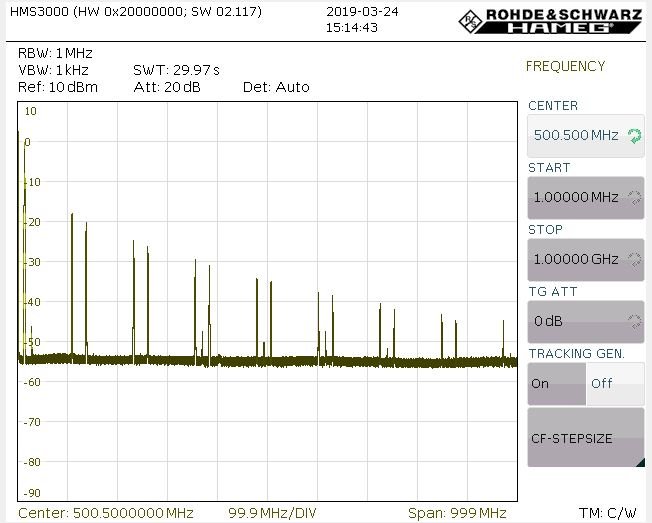
Task: Click the VBW: 1 kHz readout
Action: [53, 70]
